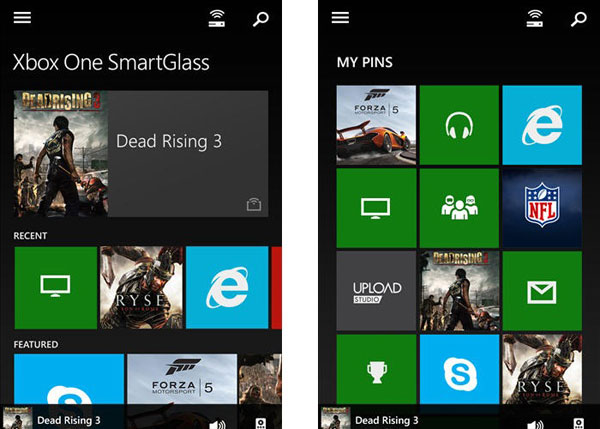Open Dead Rising 3 pin in My Pins

pyautogui.click(x=459, y=291)
